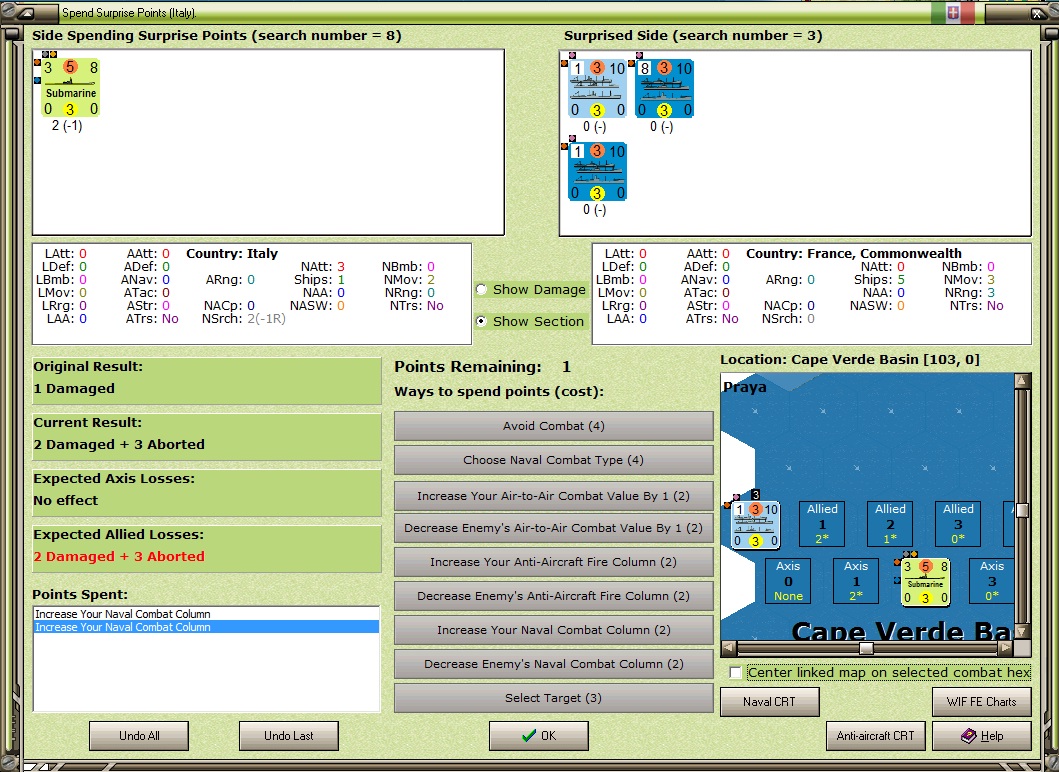
Task: Click the Axis 0 None sea box
Action: click(x=788, y=581)
